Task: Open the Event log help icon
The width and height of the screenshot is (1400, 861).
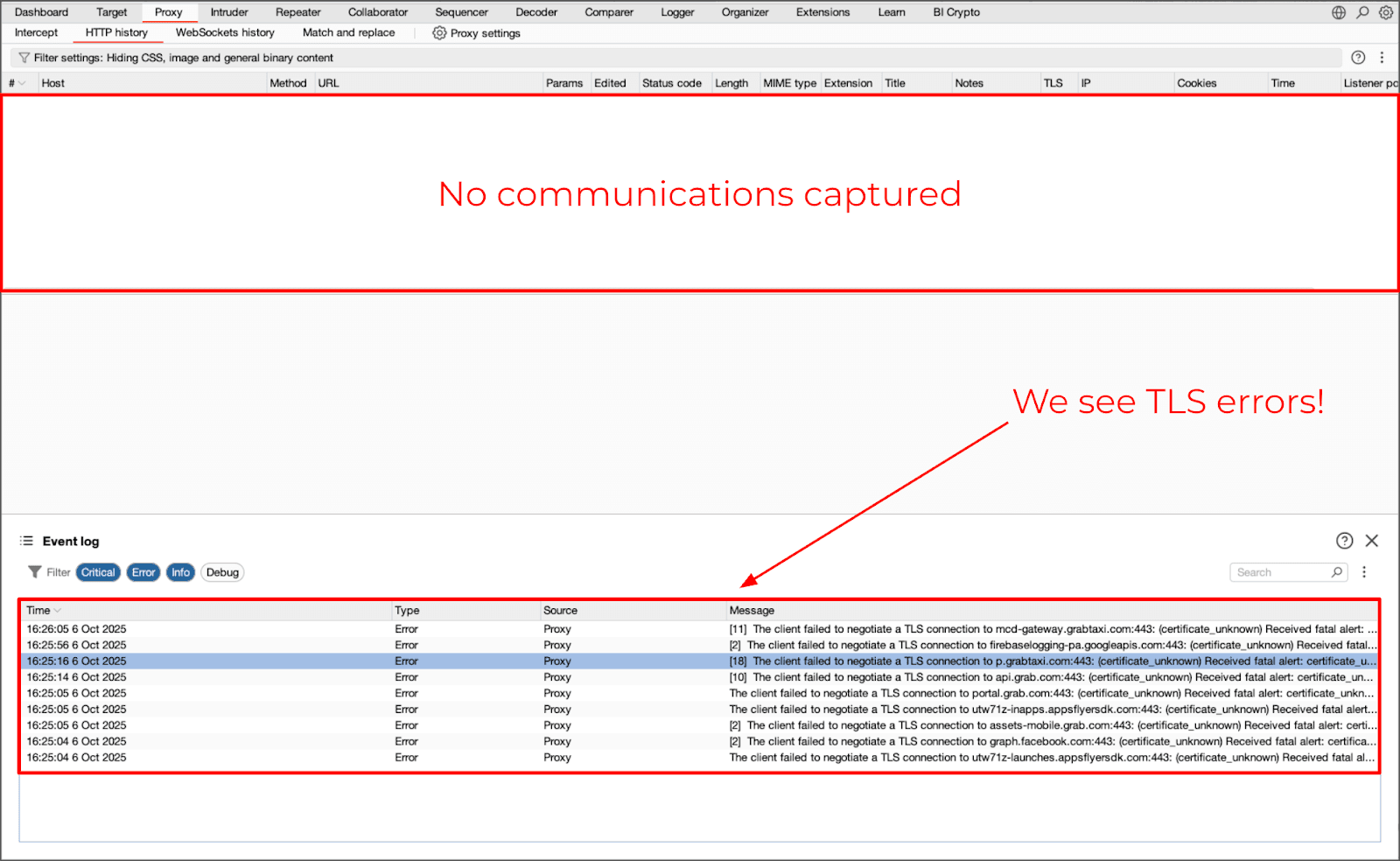Action: coord(1345,541)
